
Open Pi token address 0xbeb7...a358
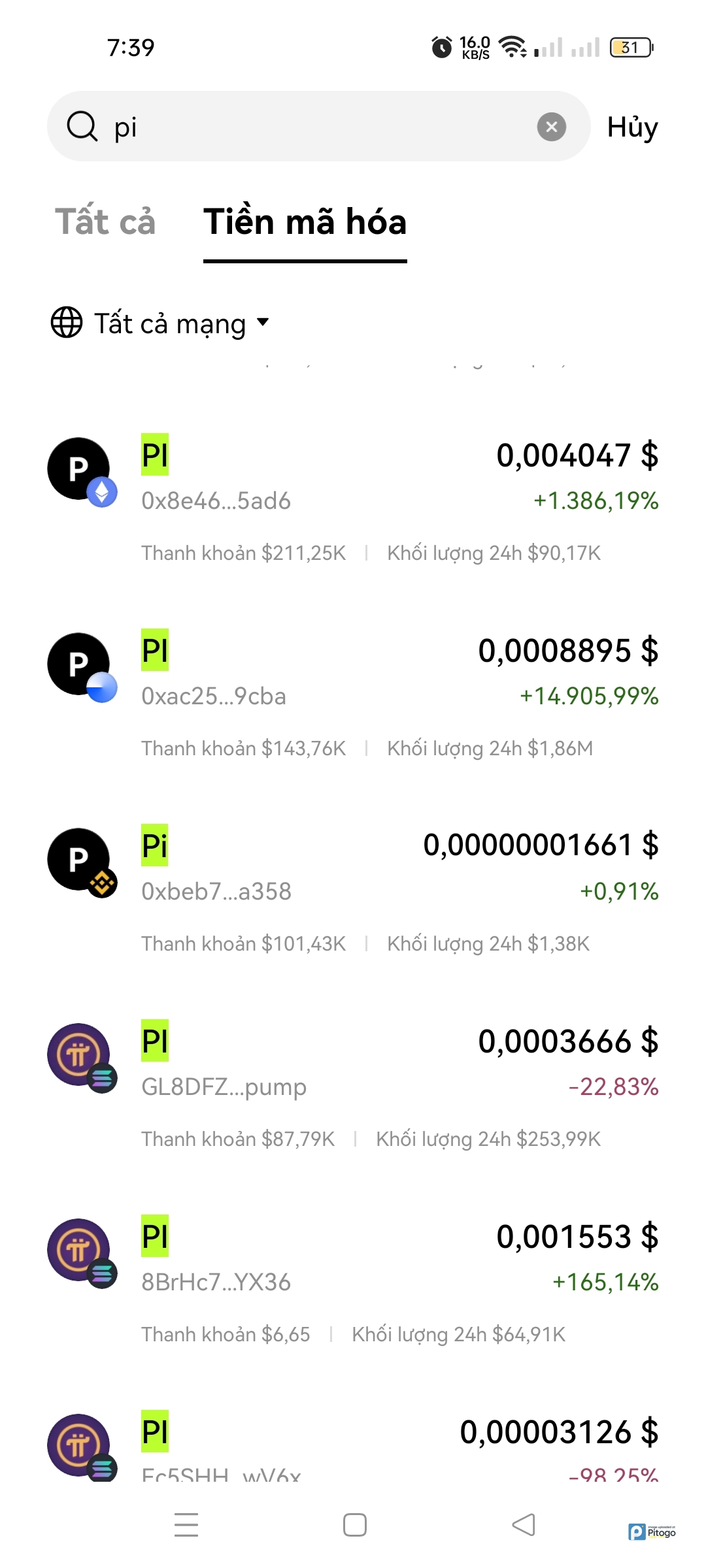216,892
